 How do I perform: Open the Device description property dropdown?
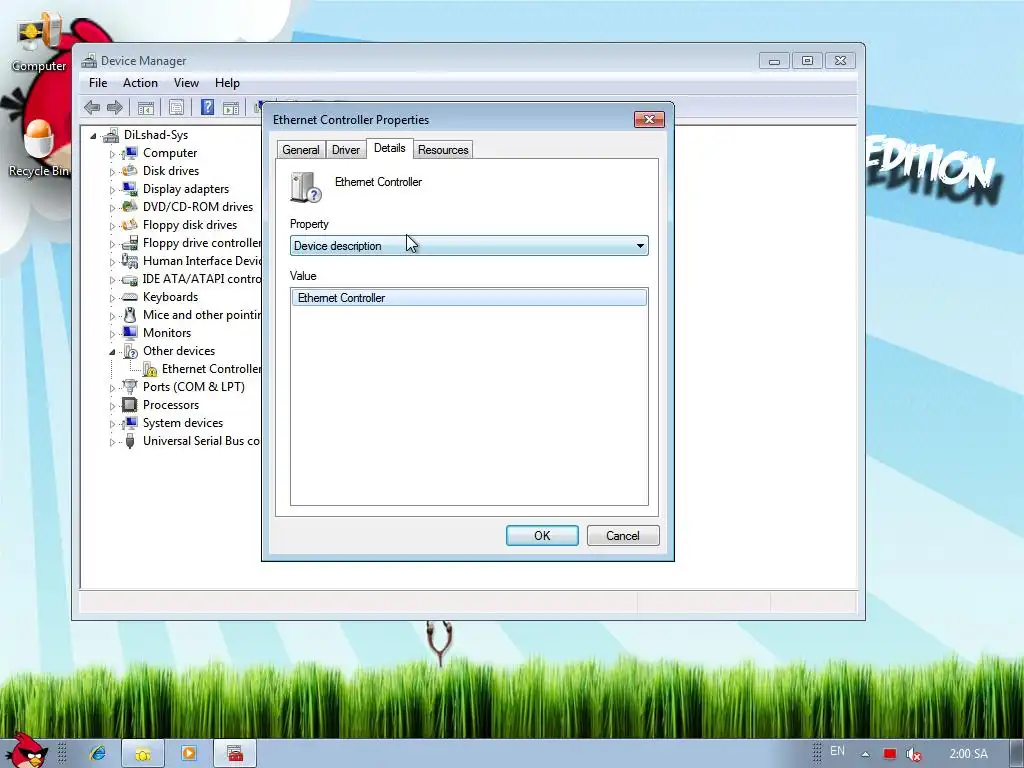pos(469,246)
